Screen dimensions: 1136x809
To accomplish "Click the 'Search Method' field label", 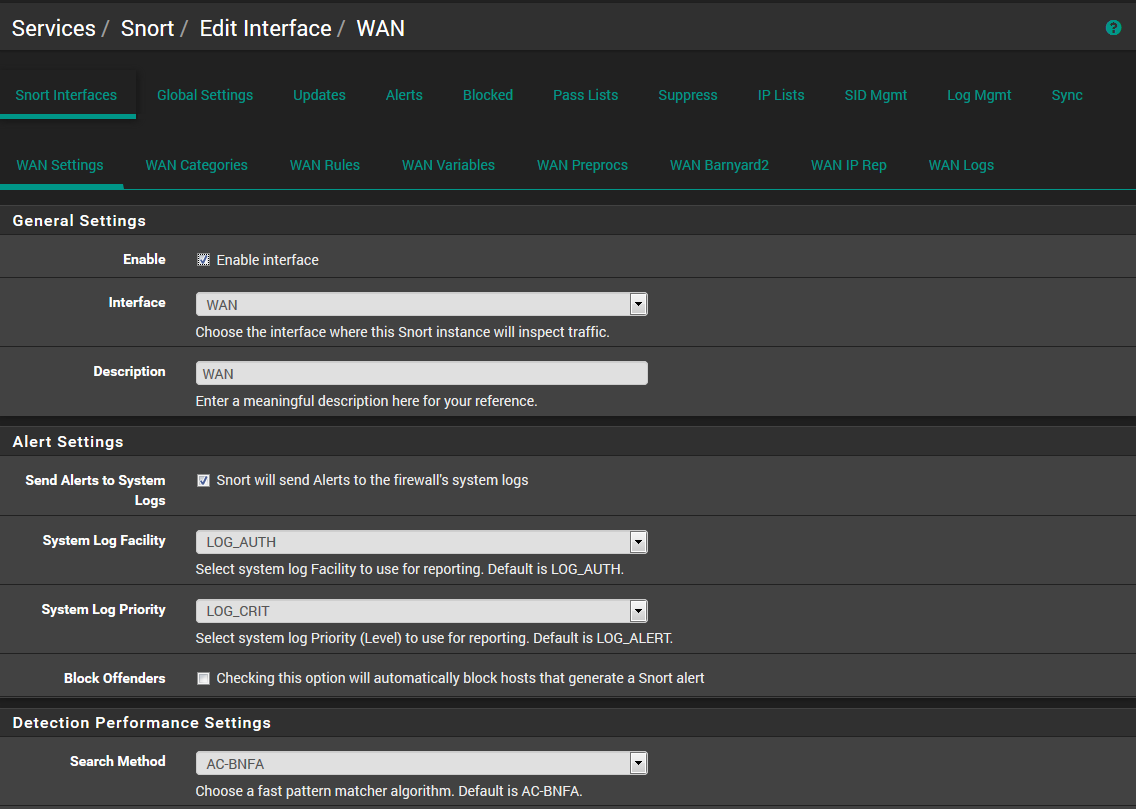I will tap(117, 761).
